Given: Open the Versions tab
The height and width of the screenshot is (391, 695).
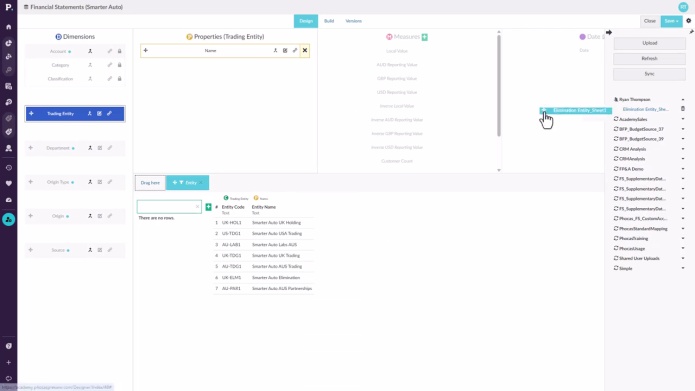Looking at the screenshot, I should pyautogui.click(x=353, y=21).
